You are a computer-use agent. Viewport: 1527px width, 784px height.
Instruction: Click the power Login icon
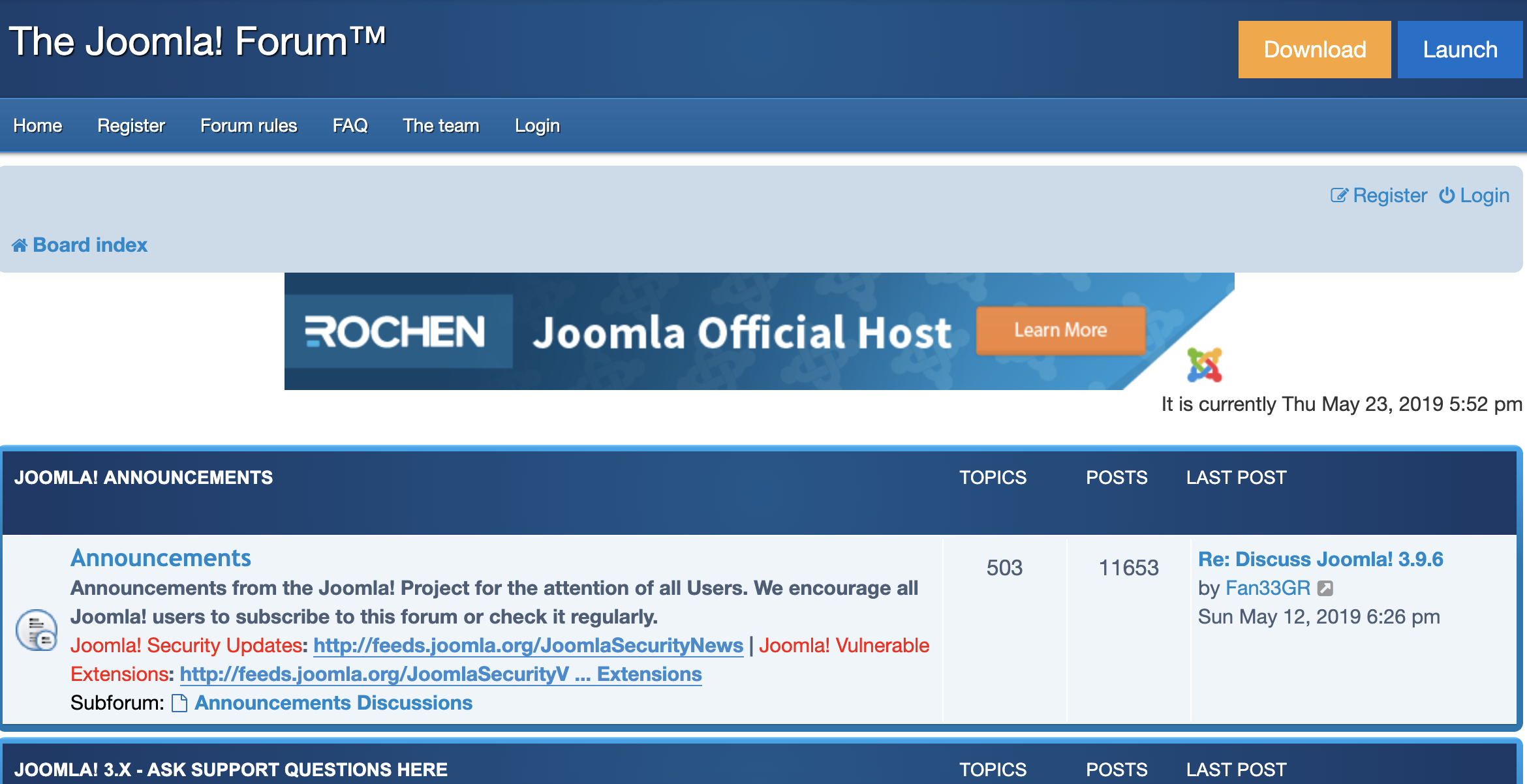1447,195
